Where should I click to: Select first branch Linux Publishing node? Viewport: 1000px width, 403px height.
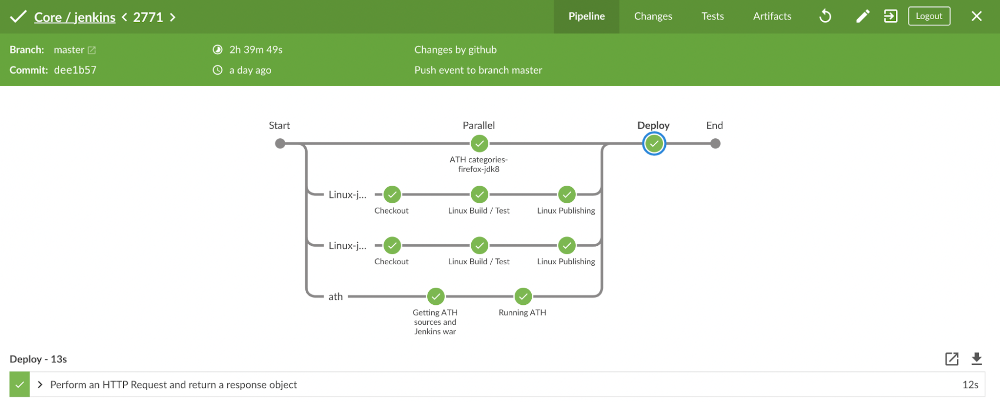[x=566, y=194]
